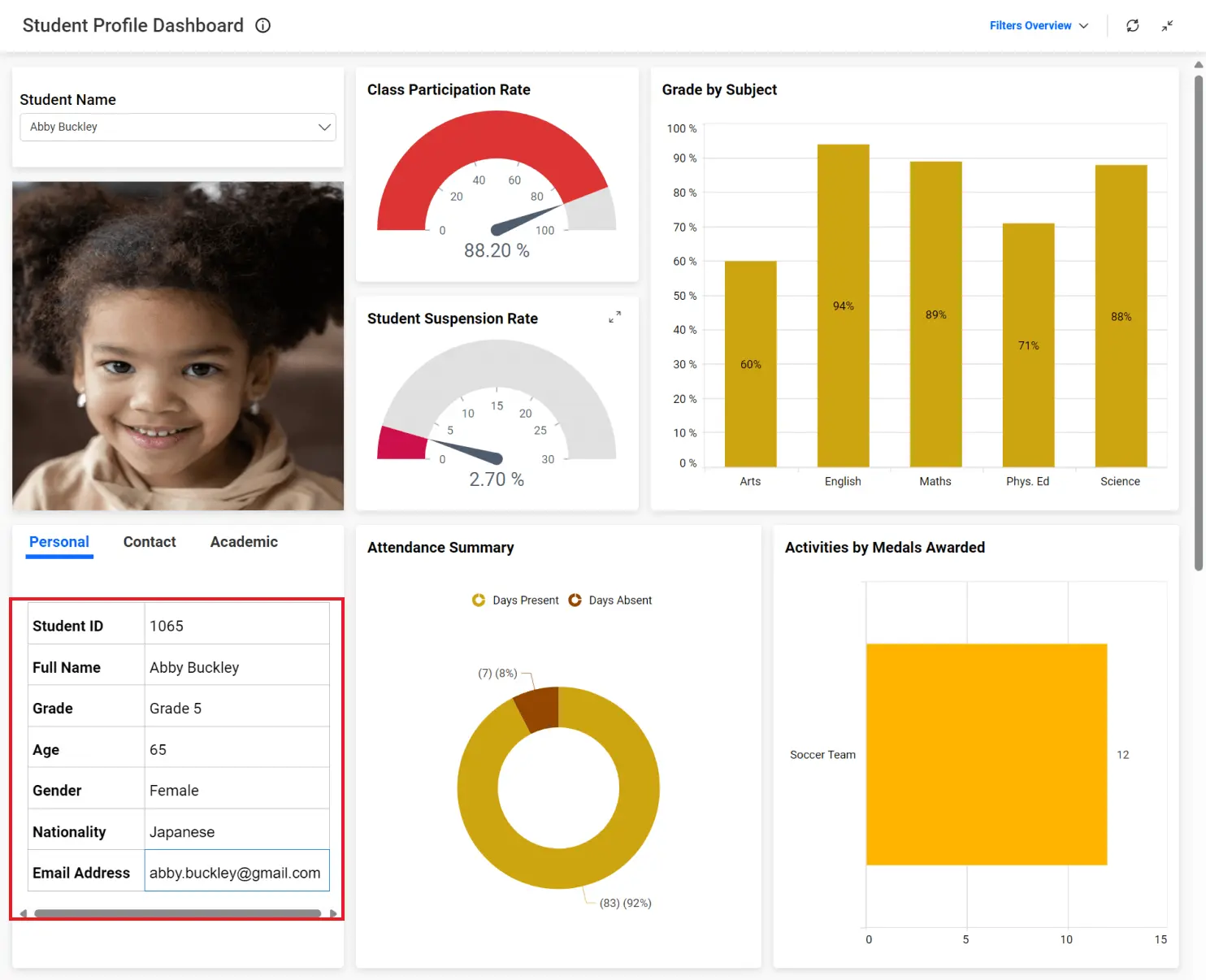Switch to the Contact tab
The height and width of the screenshot is (980, 1206).
150,542
